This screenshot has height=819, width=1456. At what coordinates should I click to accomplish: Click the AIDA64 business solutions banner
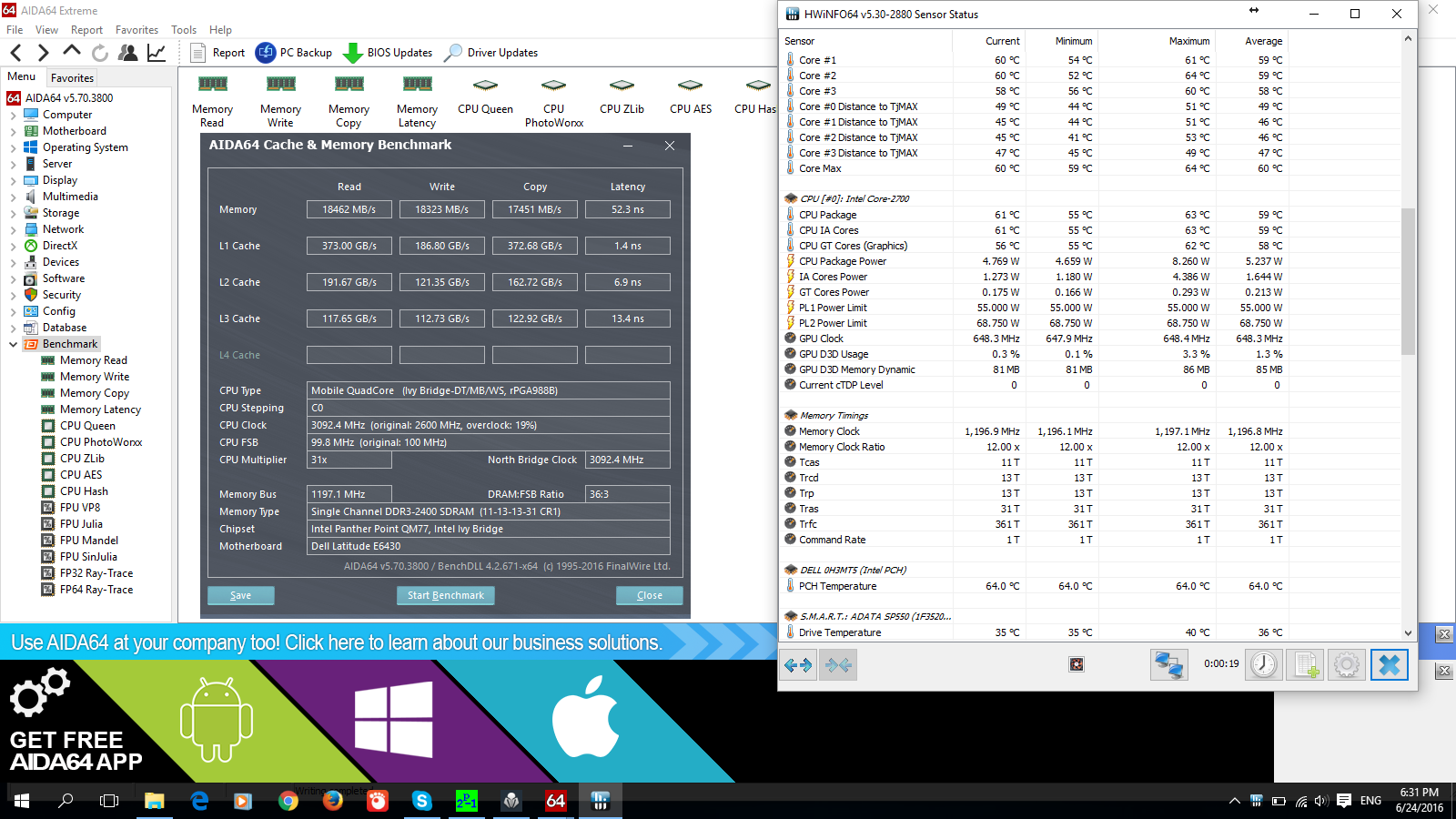click(389, 642)
